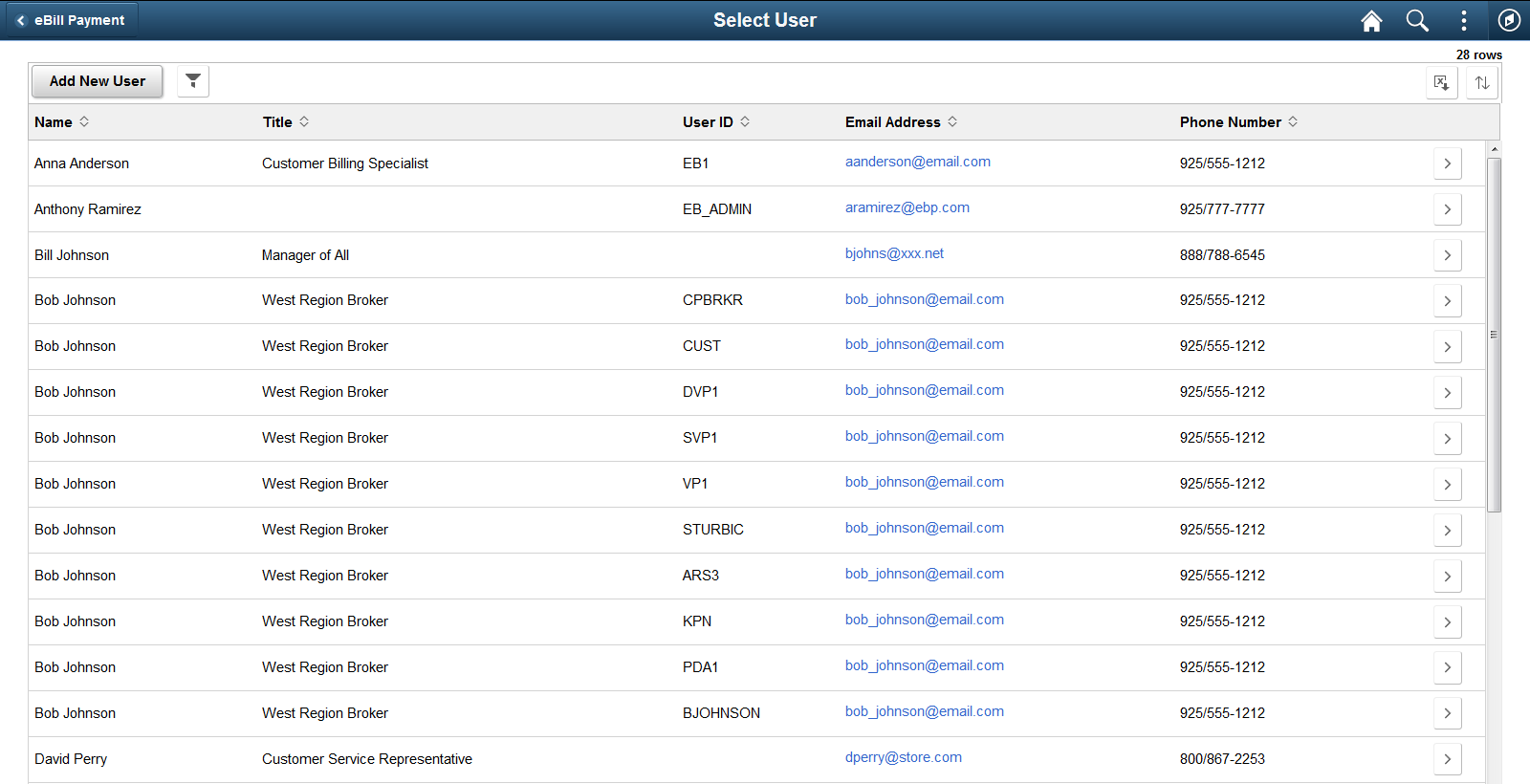1530x784 pixels.
Task: Email aanderson@email.com via the link
Action: pos(918,162)
